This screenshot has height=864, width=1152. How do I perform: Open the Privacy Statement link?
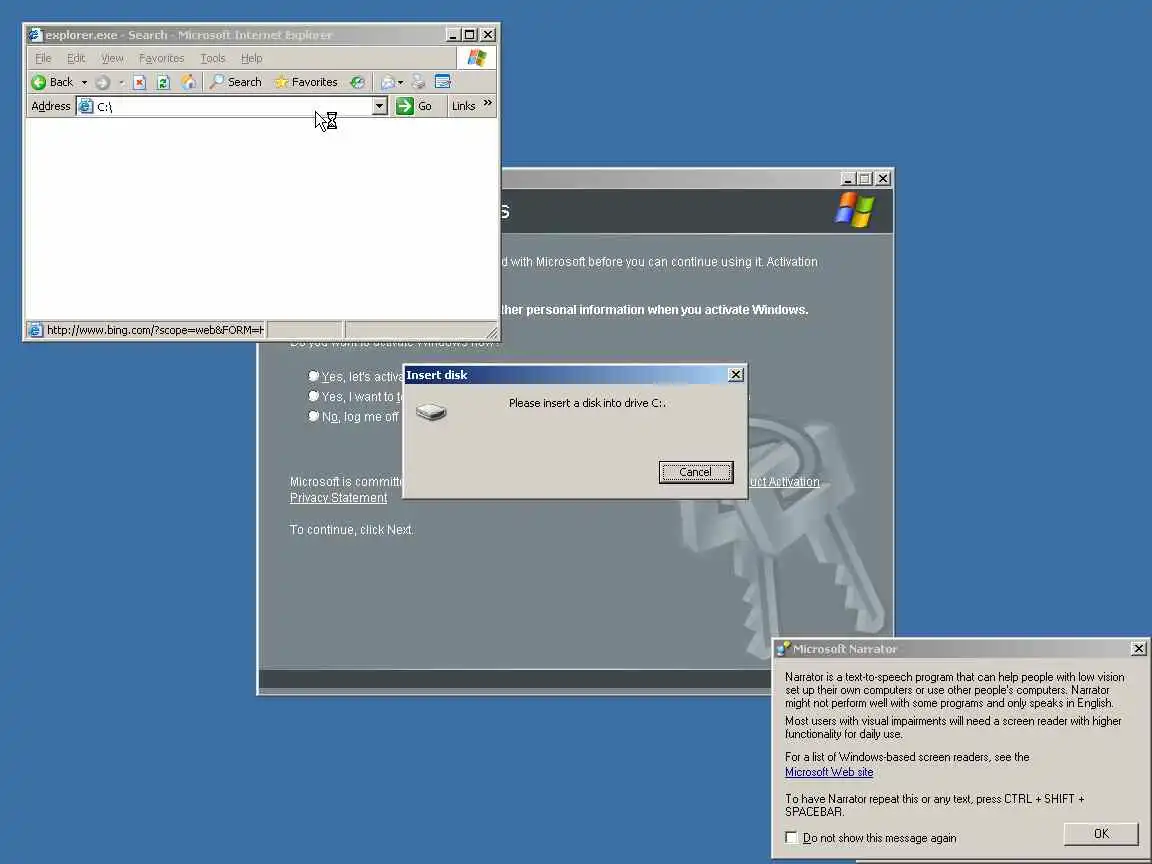[338, 497]
